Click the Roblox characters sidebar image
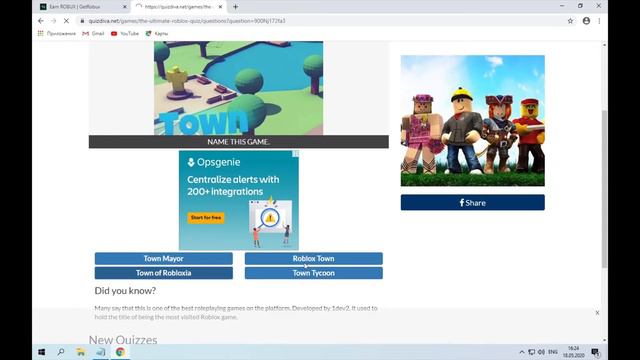 click(473, 121)
